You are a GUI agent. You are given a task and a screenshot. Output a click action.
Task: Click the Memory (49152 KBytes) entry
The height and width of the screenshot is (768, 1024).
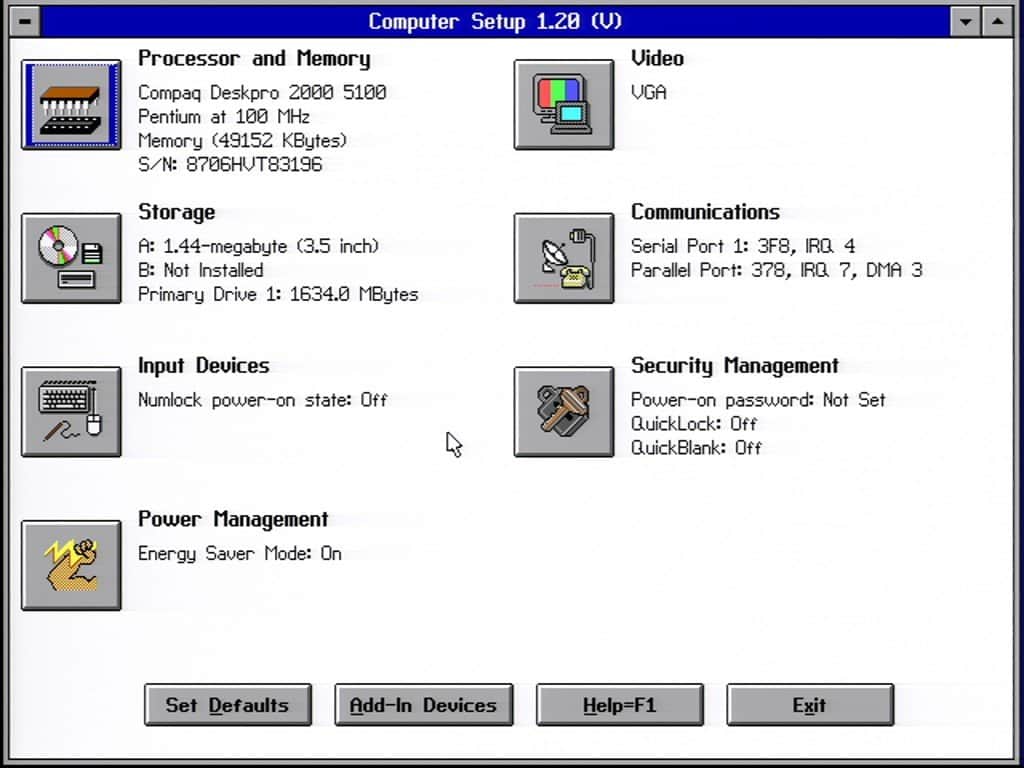pyautogui.click(x=242, y=140)
